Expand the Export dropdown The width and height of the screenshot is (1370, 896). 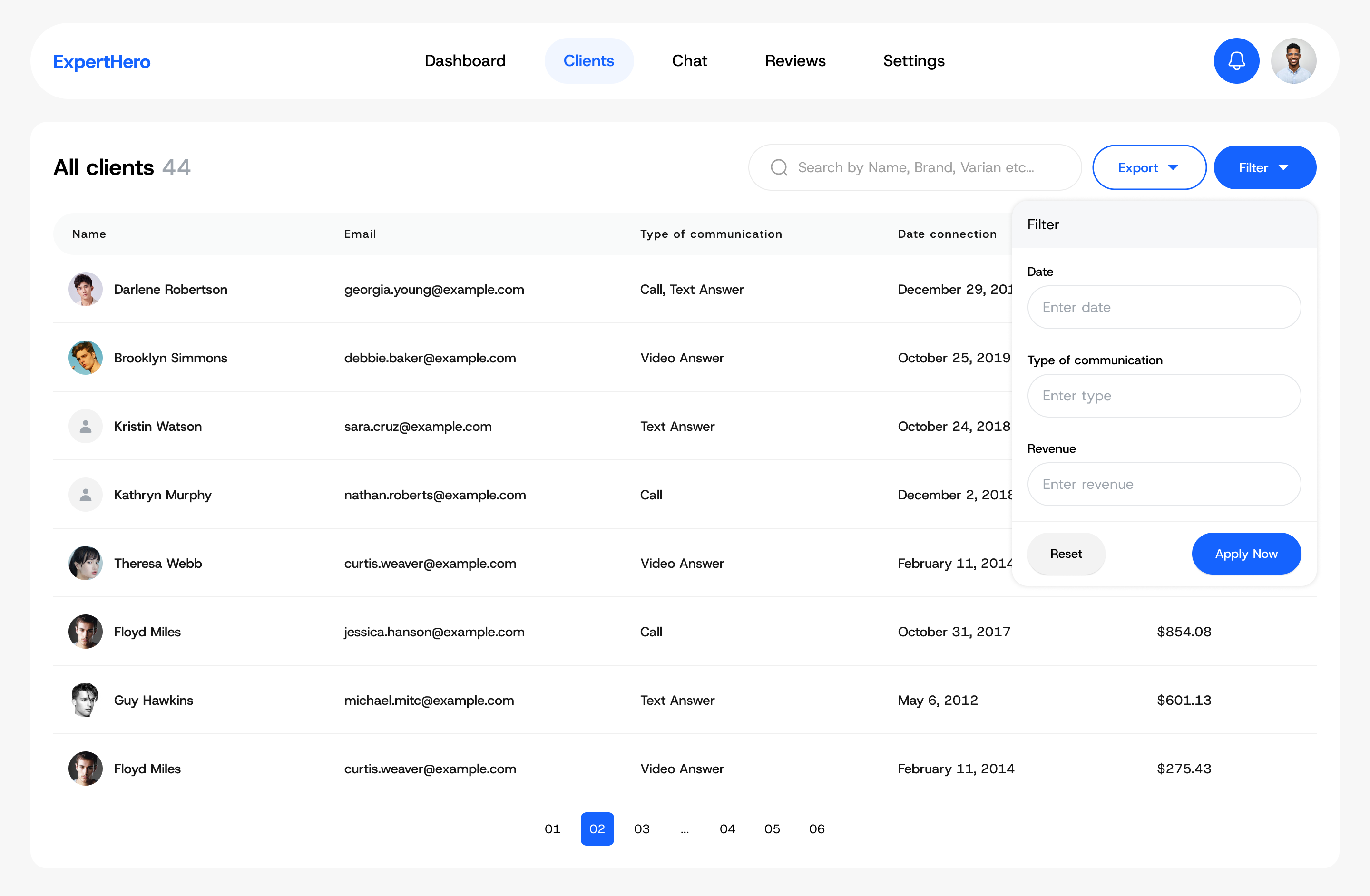[x=1149, y=167]
